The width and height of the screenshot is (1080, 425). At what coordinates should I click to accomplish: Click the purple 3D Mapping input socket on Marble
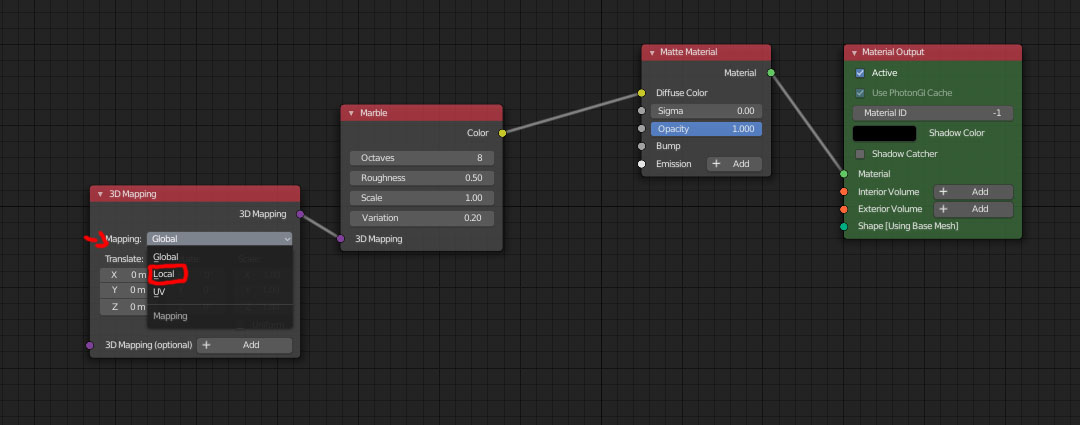click(341, 239)
